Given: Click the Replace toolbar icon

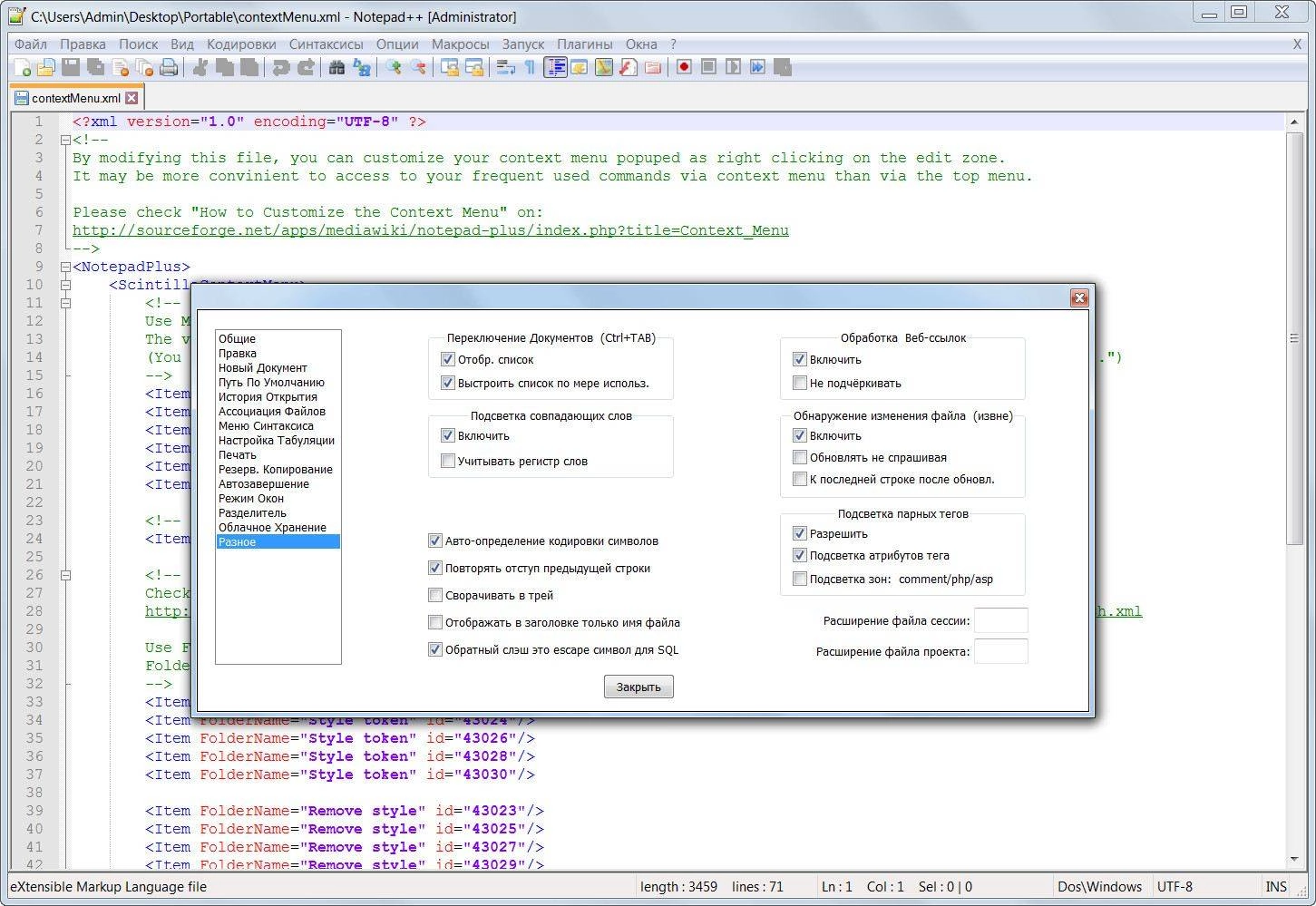Looking at the screenshot, I should click(362, 67).
